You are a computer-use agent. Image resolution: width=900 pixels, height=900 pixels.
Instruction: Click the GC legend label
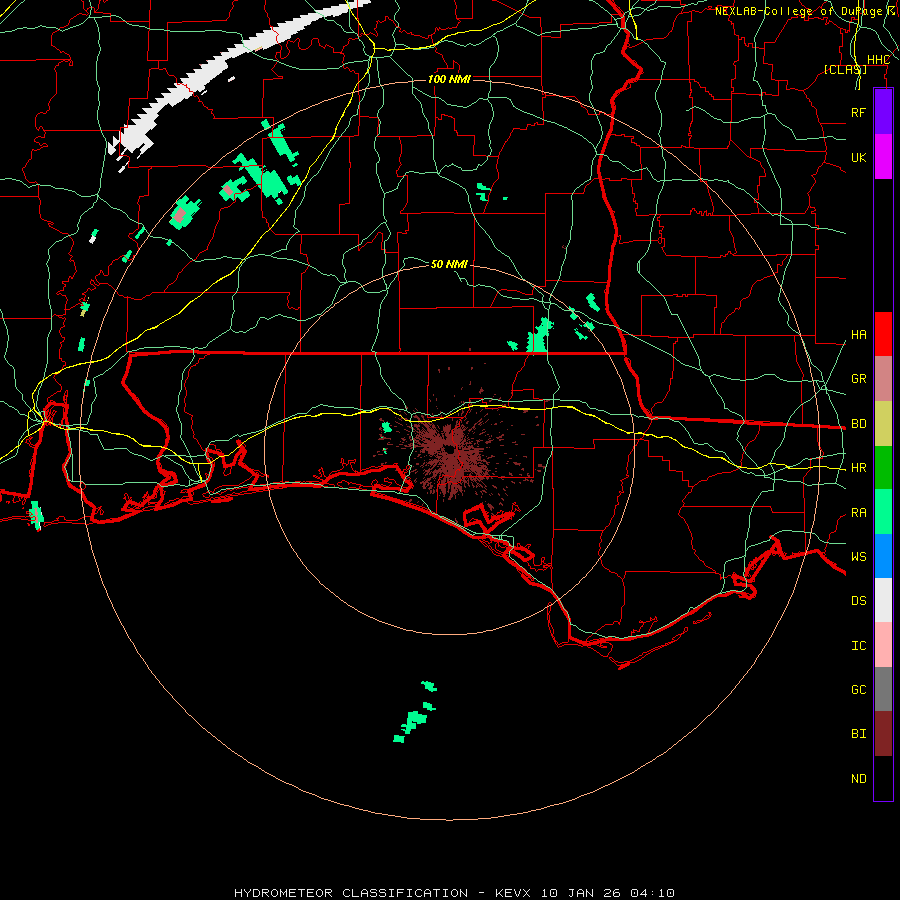click(x=858, y=690)
